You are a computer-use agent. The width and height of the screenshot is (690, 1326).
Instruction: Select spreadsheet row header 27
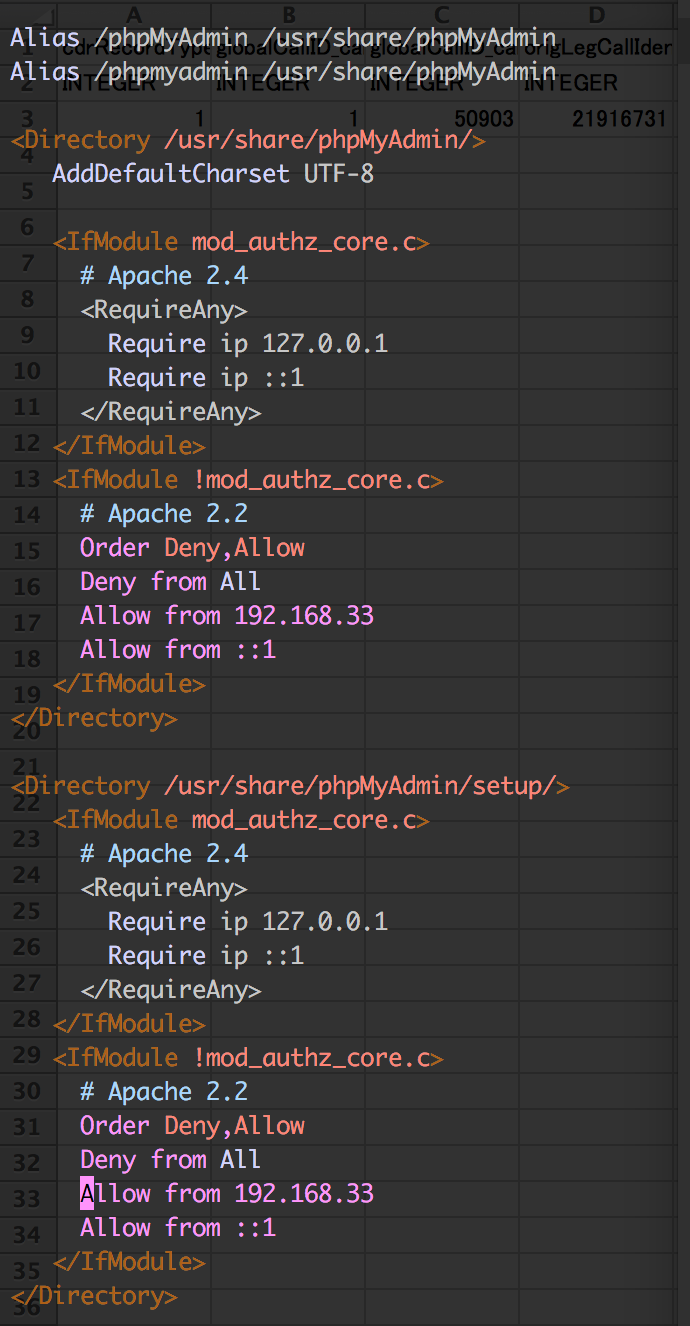[x=28, y=983]
